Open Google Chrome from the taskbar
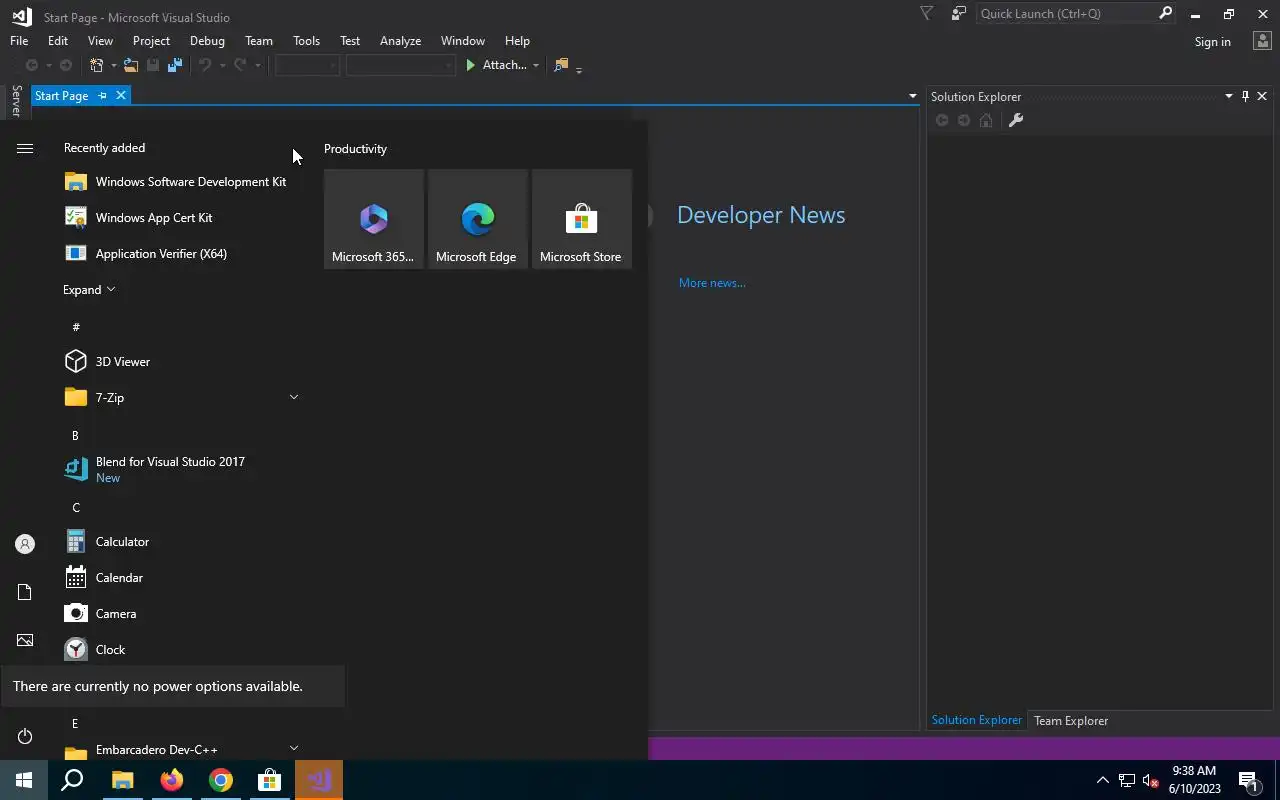 (x=221, y=780)
